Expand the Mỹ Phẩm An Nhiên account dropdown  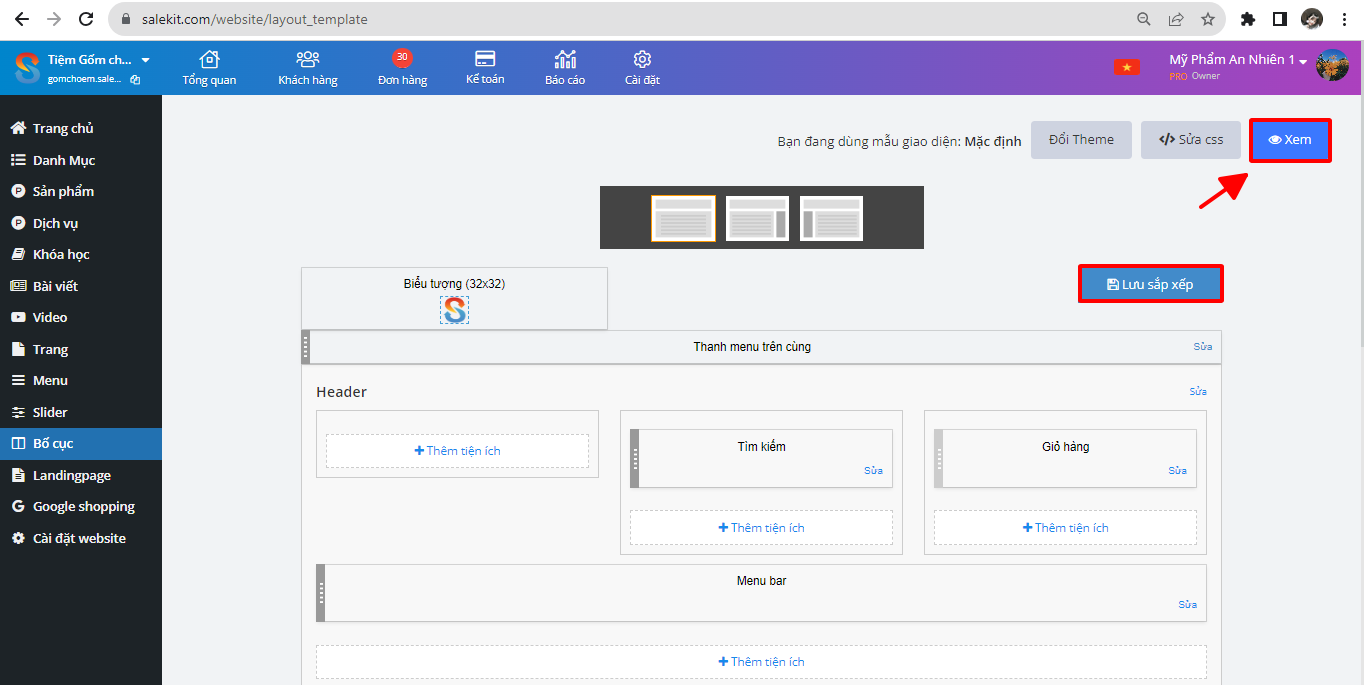[1303, 61]
